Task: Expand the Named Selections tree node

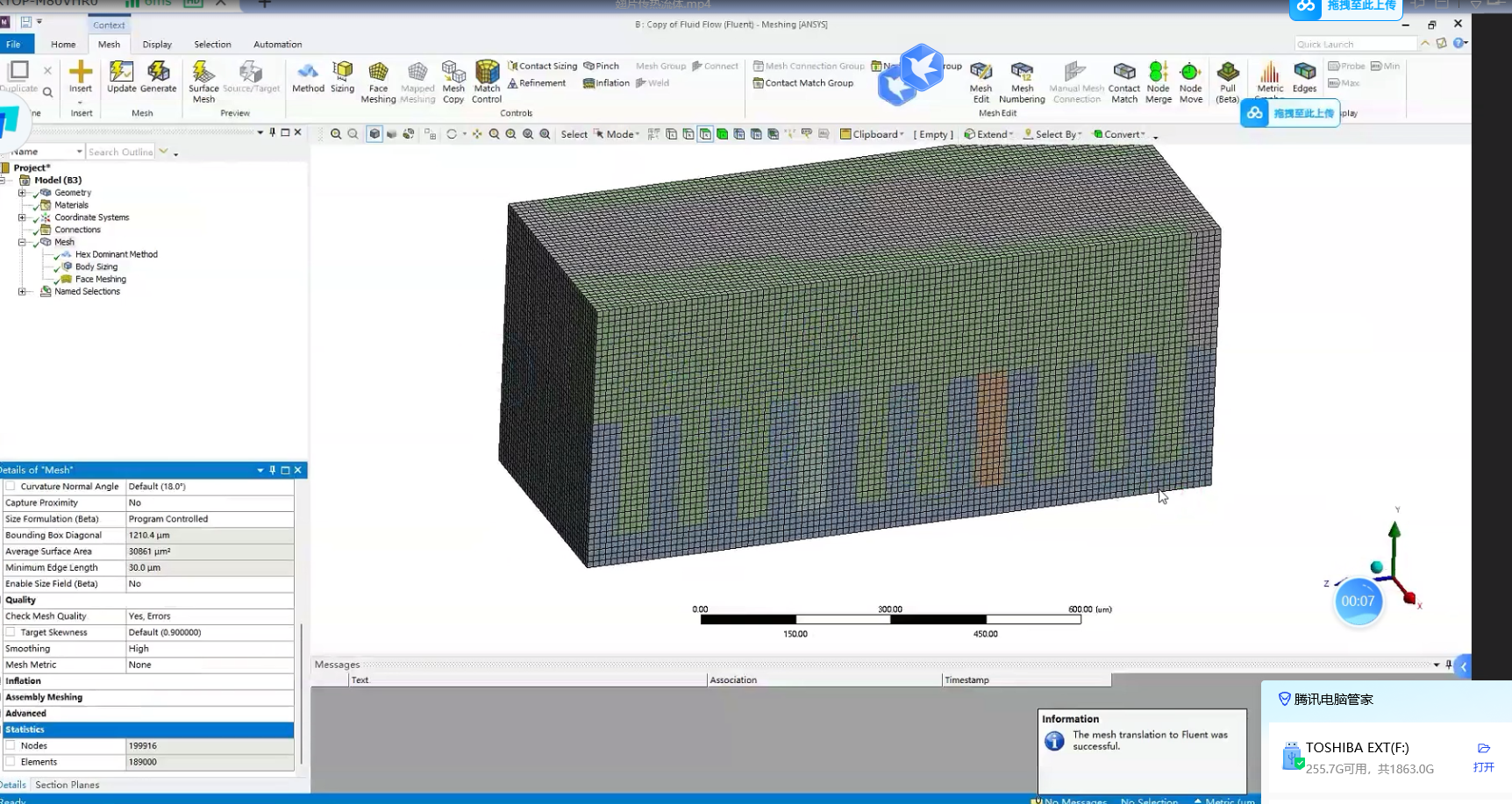Action: (22, 292)
